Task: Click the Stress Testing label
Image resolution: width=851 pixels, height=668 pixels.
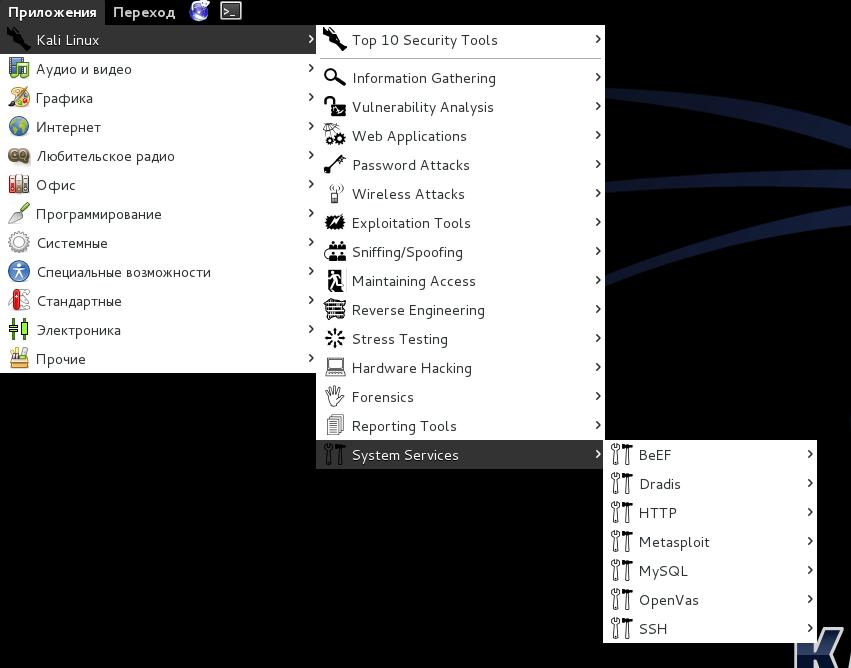Action: pos(399,339)
